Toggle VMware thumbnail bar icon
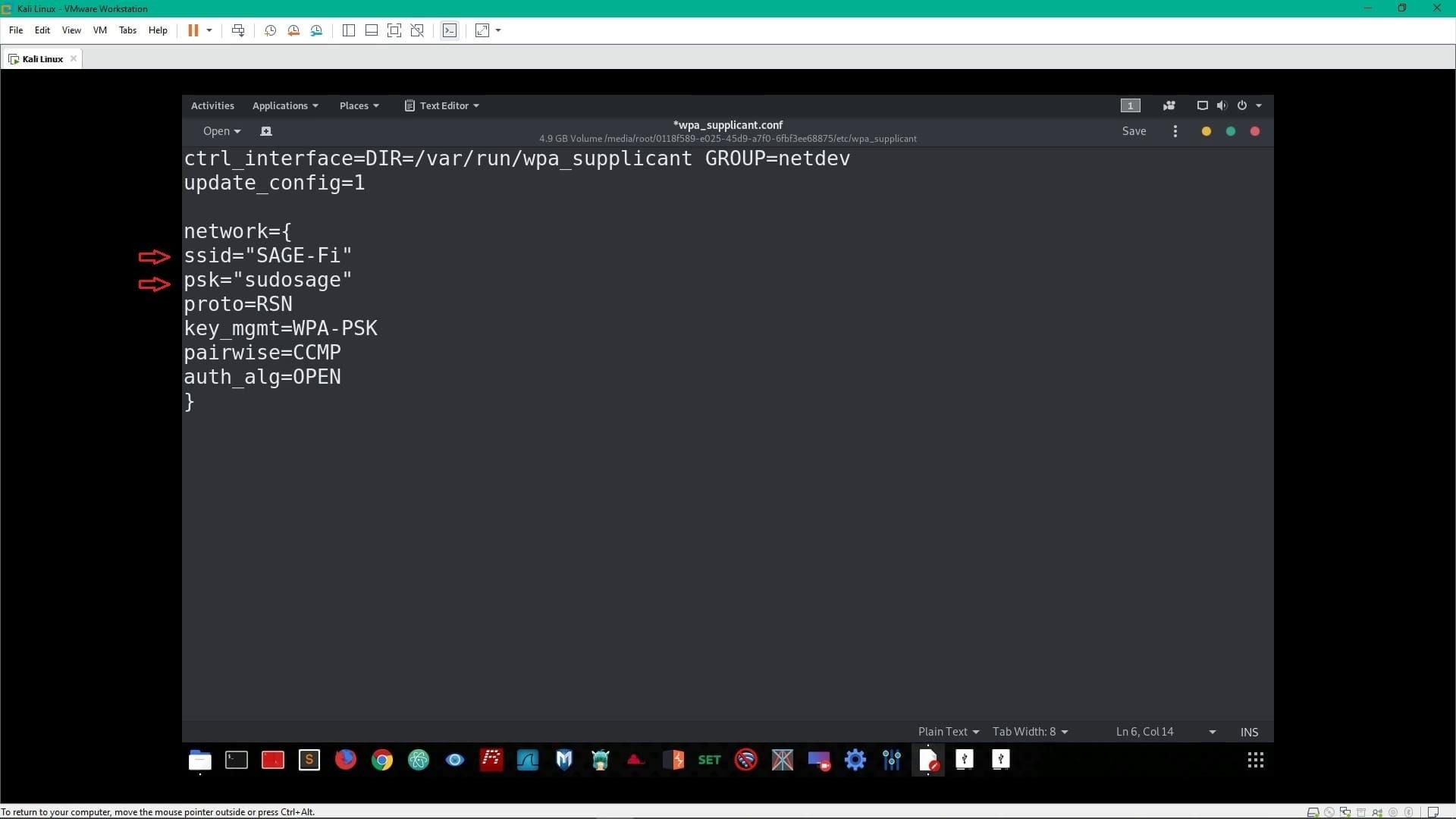 372,30
